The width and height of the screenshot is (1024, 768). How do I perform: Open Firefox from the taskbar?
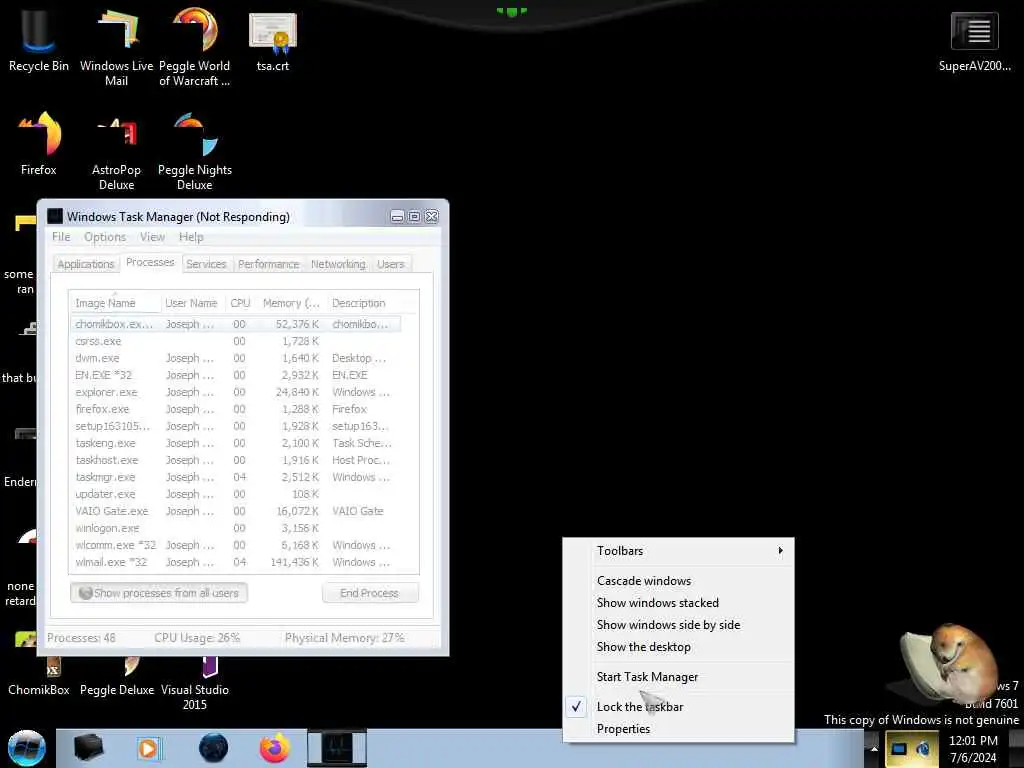pos(275,748)
